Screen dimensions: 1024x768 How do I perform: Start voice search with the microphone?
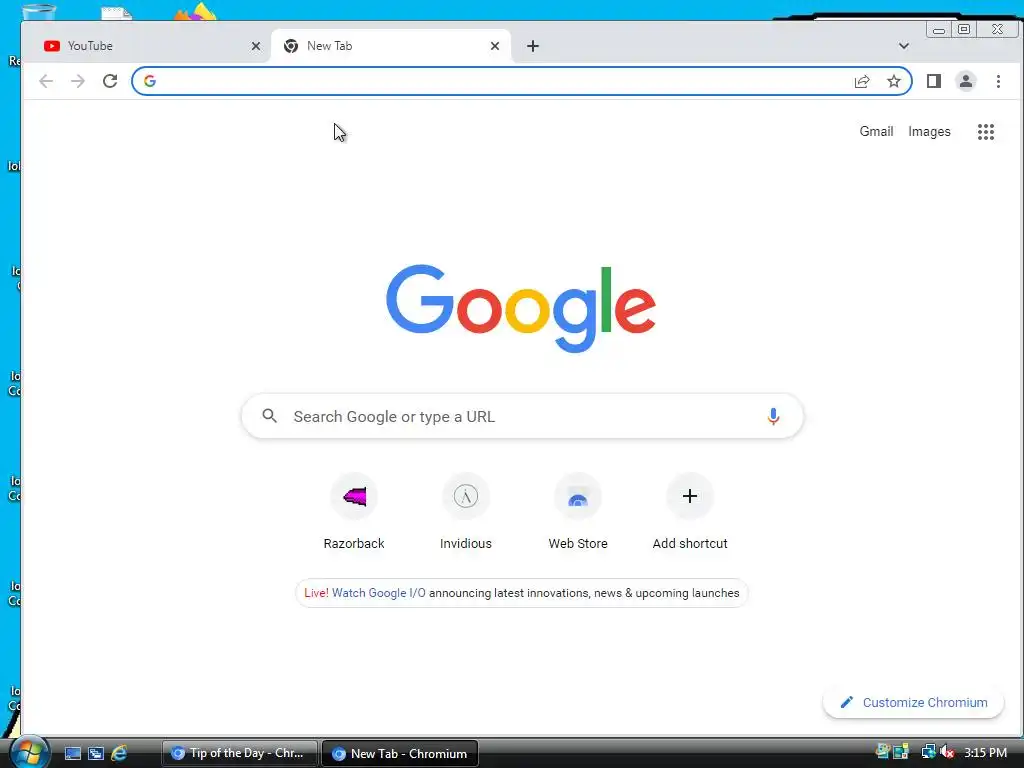(773, 417)
